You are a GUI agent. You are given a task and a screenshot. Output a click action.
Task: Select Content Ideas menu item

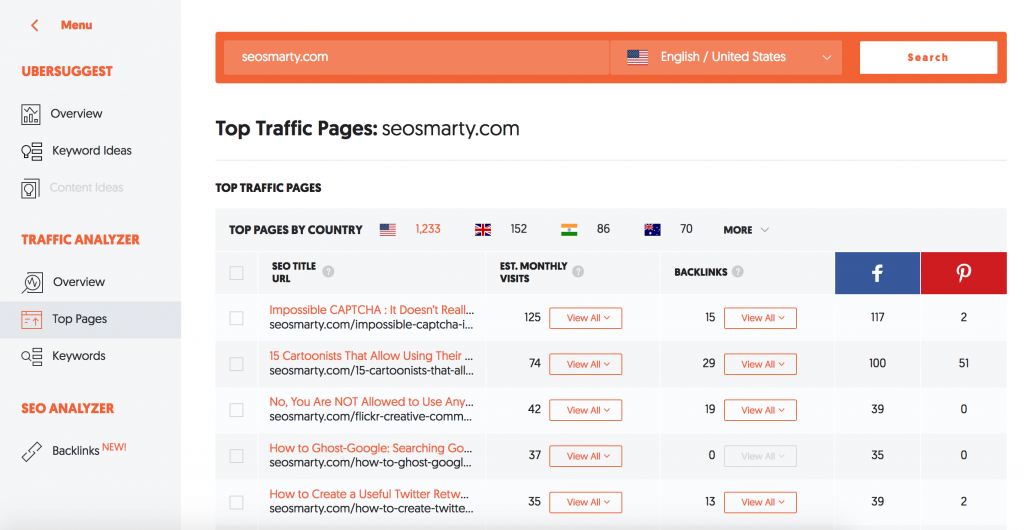(86, 188)
